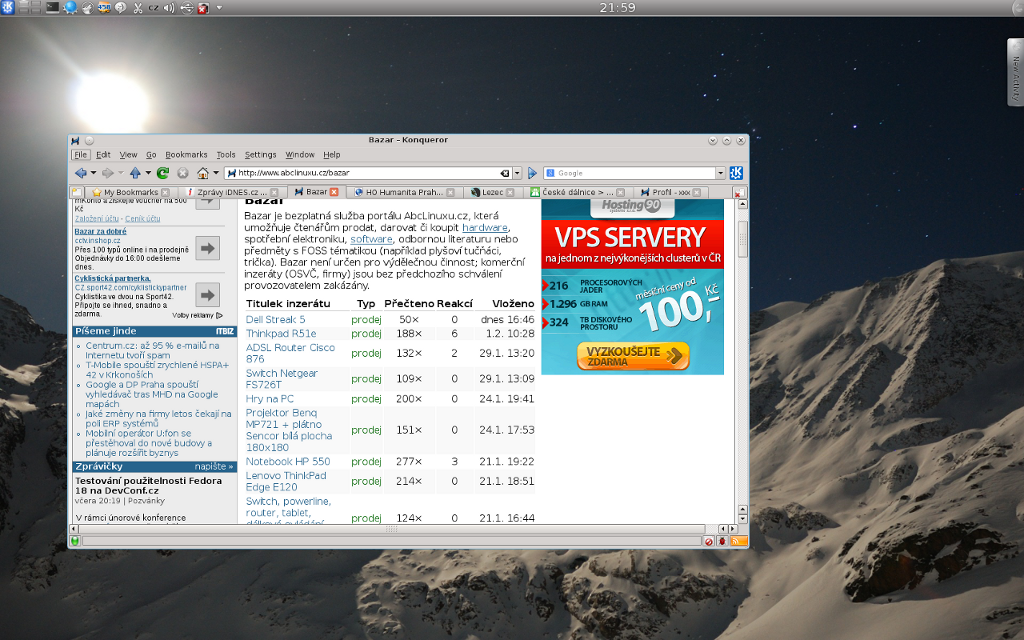Click the Go arrow beside the address bar

[532, 173]
